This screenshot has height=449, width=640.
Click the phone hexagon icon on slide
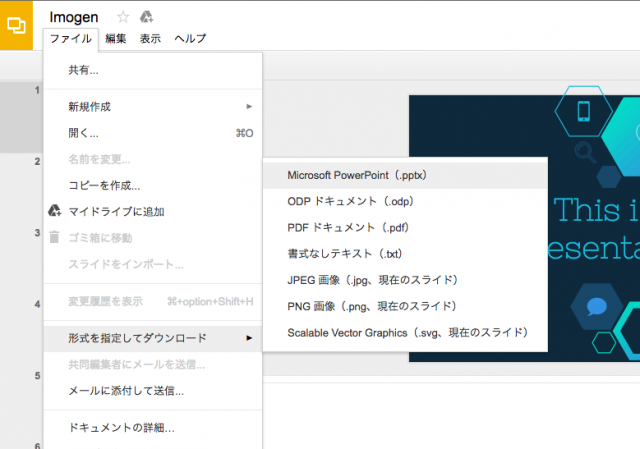pos(584,111)
